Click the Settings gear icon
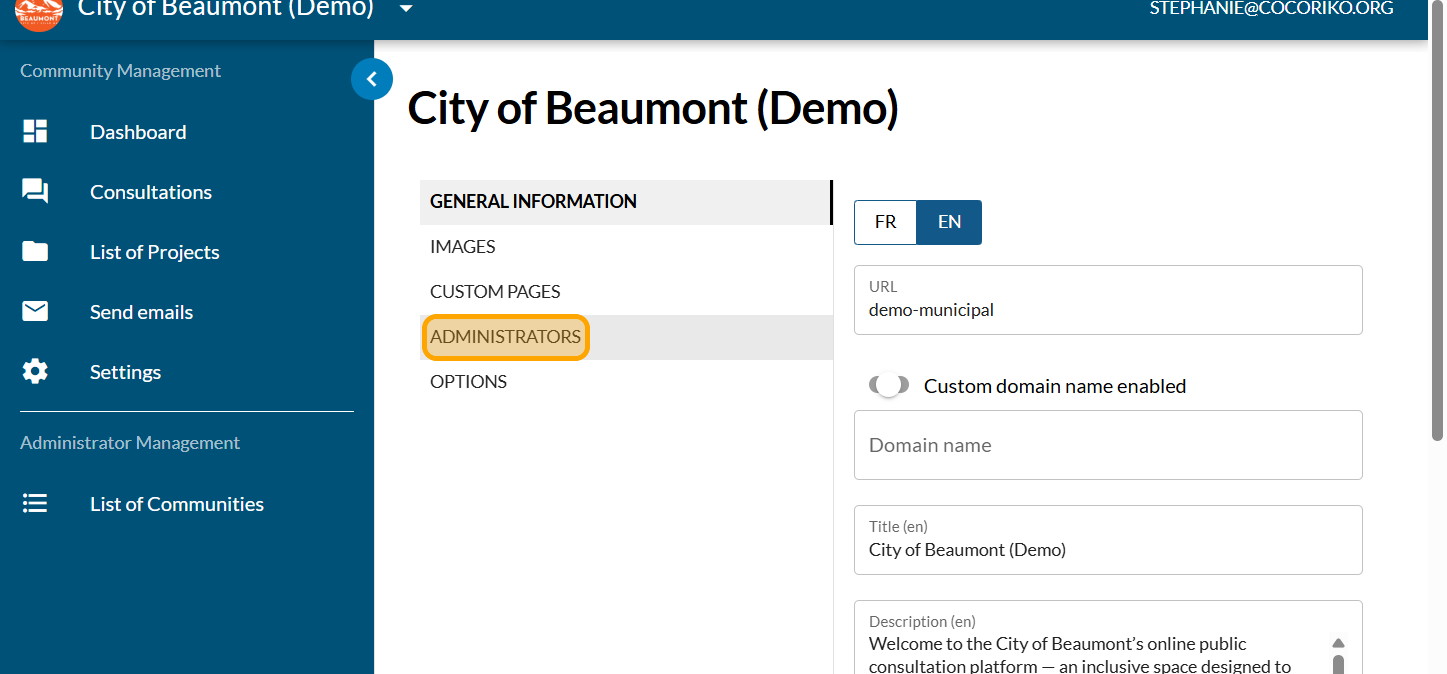 tap(35, 372)
